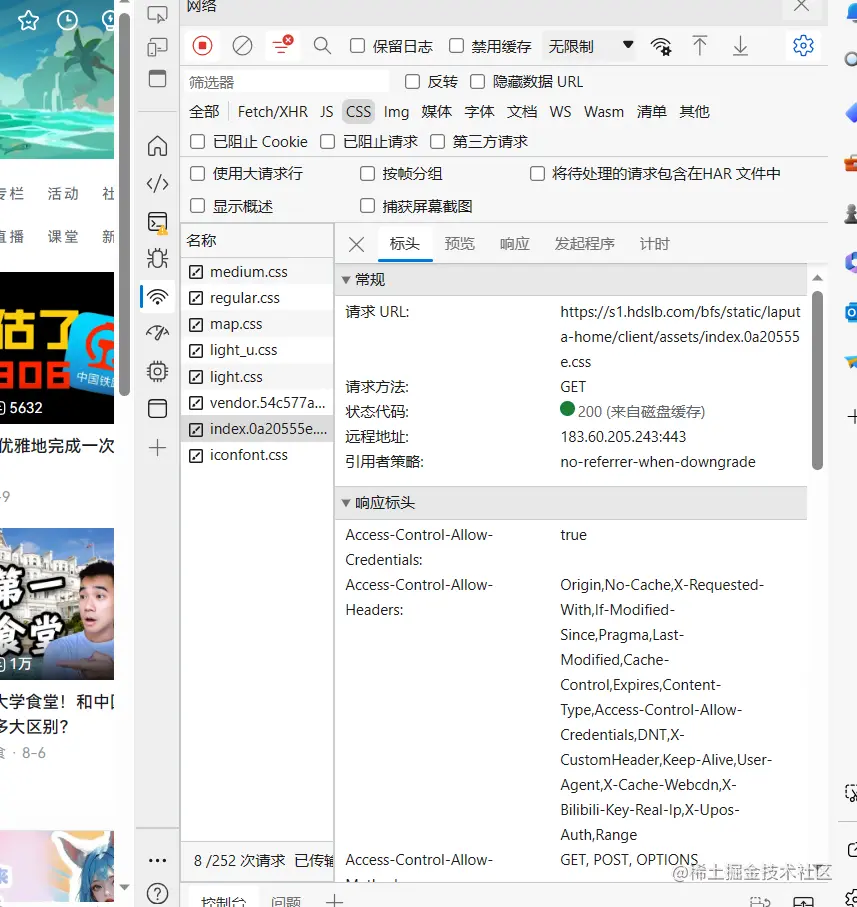The height and width of the screenshot is (907, 857).
Task: Filter requests by 字体
Action: point(479,112)
